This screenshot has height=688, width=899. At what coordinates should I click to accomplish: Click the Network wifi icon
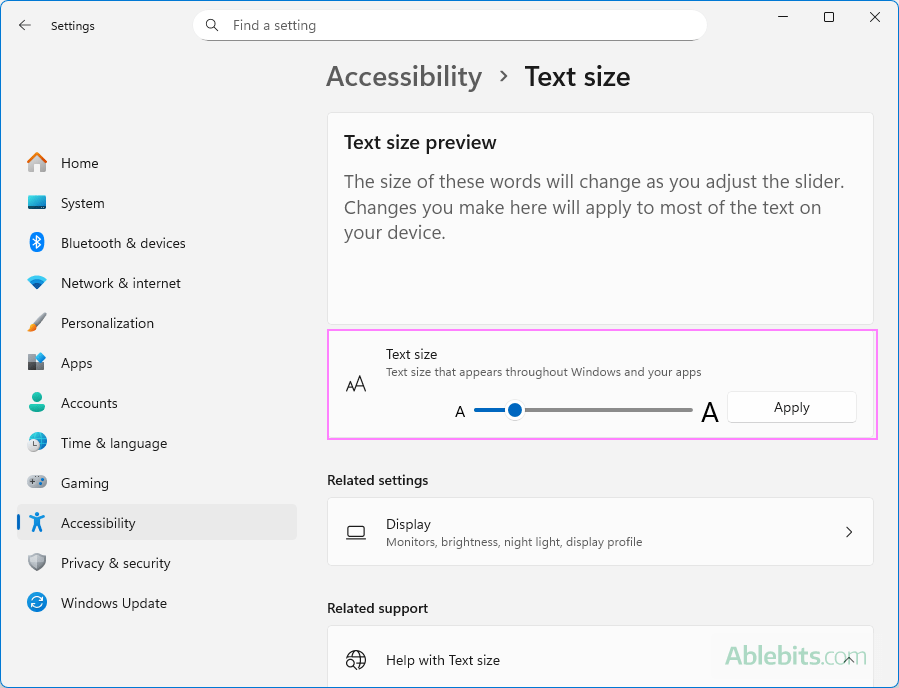click(x=37, y=283)
